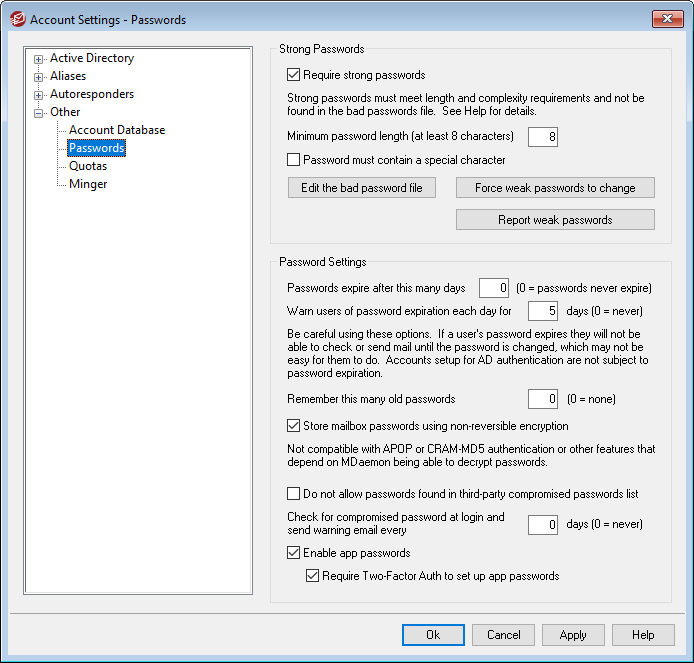694x663 pixels.
Task: Uncheck Store mailbox passwords using non-reversible encryption
Action: pyautogui.click(x=294, y=426)
